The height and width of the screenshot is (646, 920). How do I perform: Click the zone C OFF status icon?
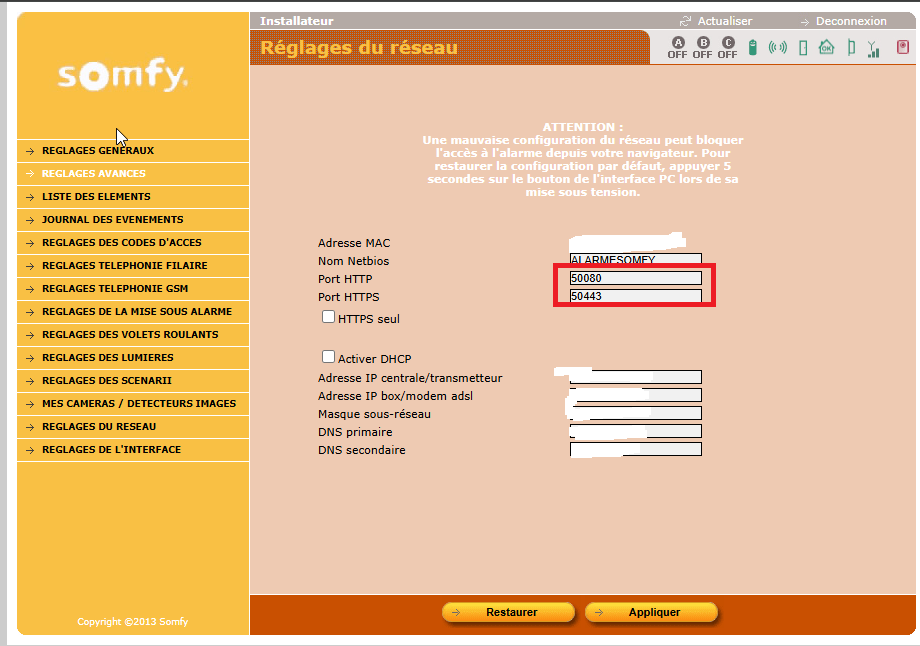[727, 48]
